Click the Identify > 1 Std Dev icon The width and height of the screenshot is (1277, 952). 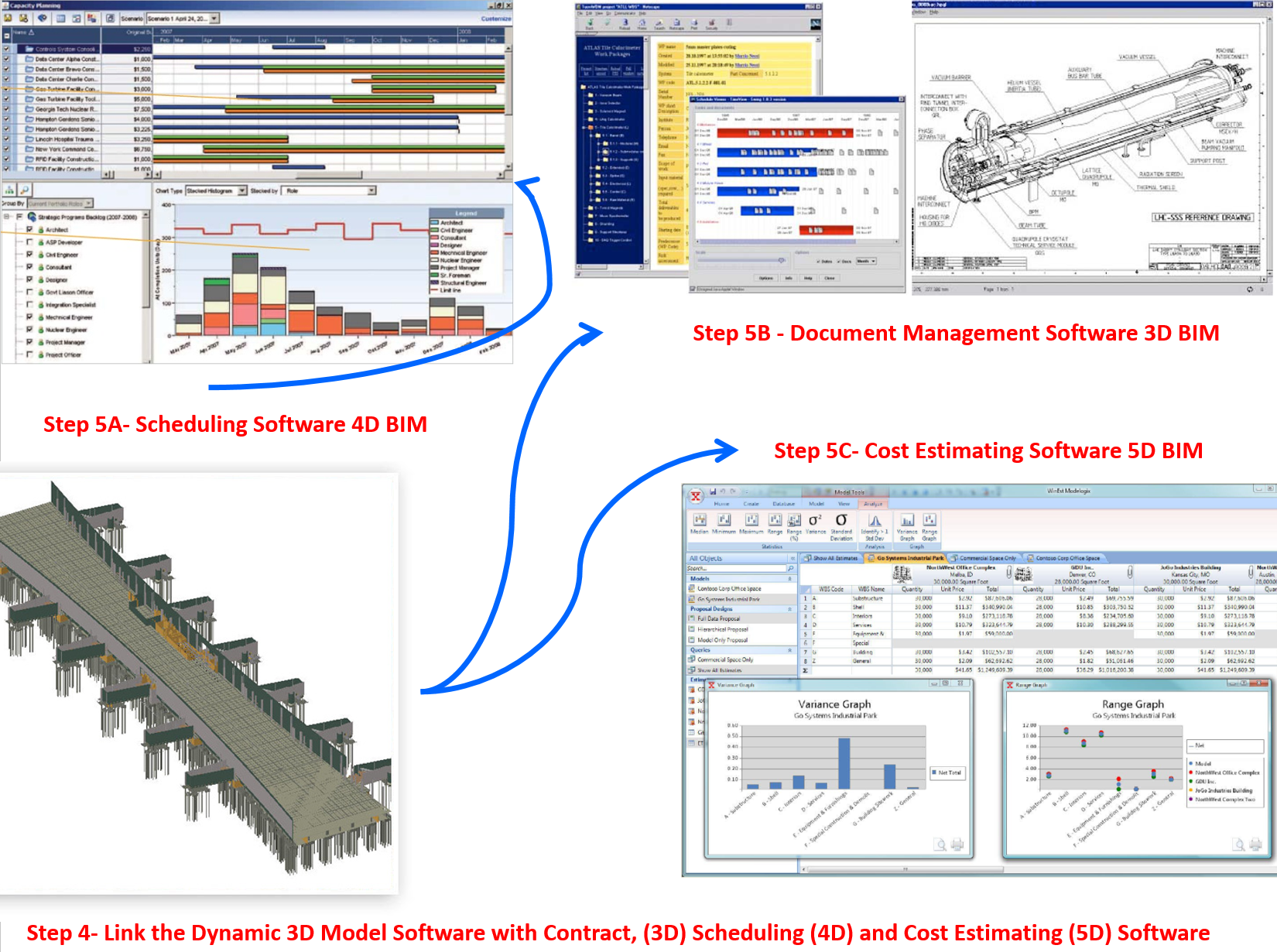pos(875,520)
